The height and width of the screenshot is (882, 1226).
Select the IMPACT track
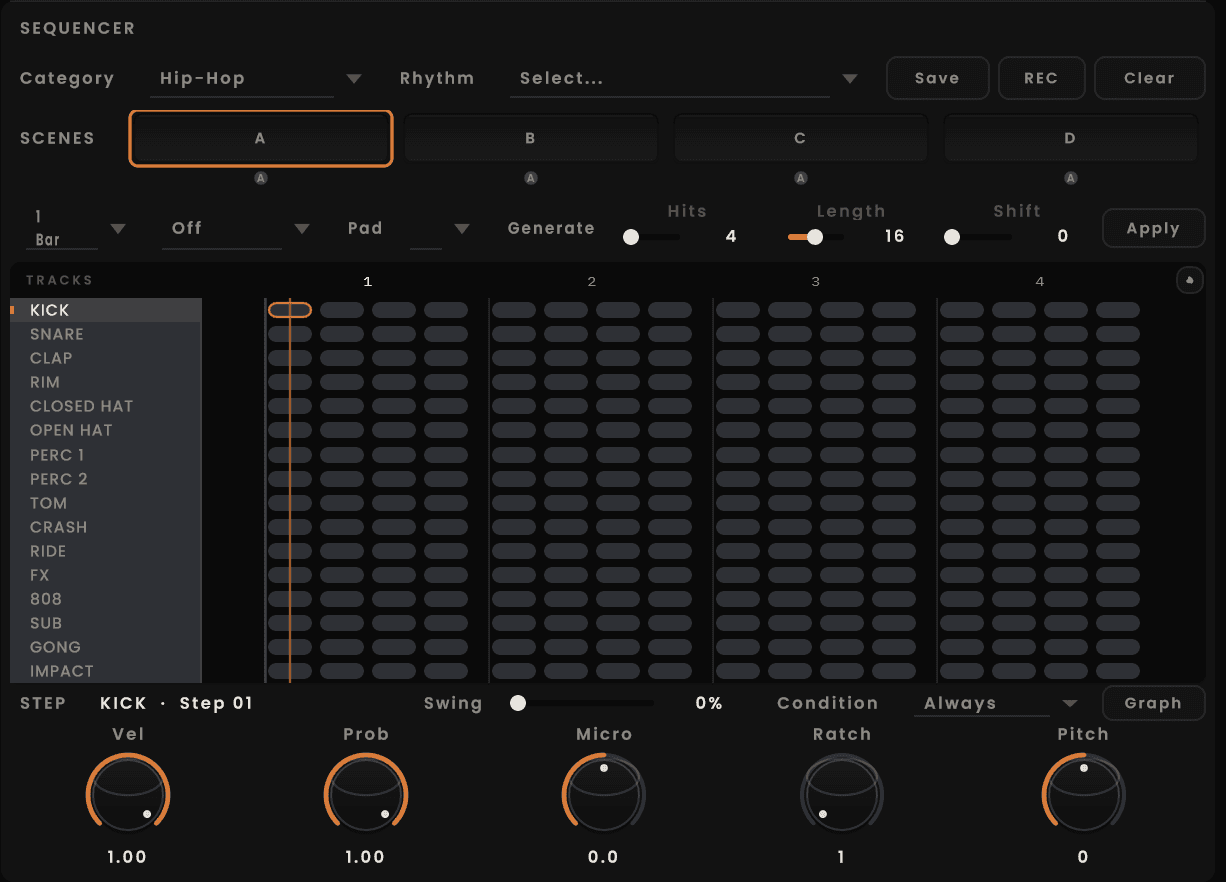[106, 671]
